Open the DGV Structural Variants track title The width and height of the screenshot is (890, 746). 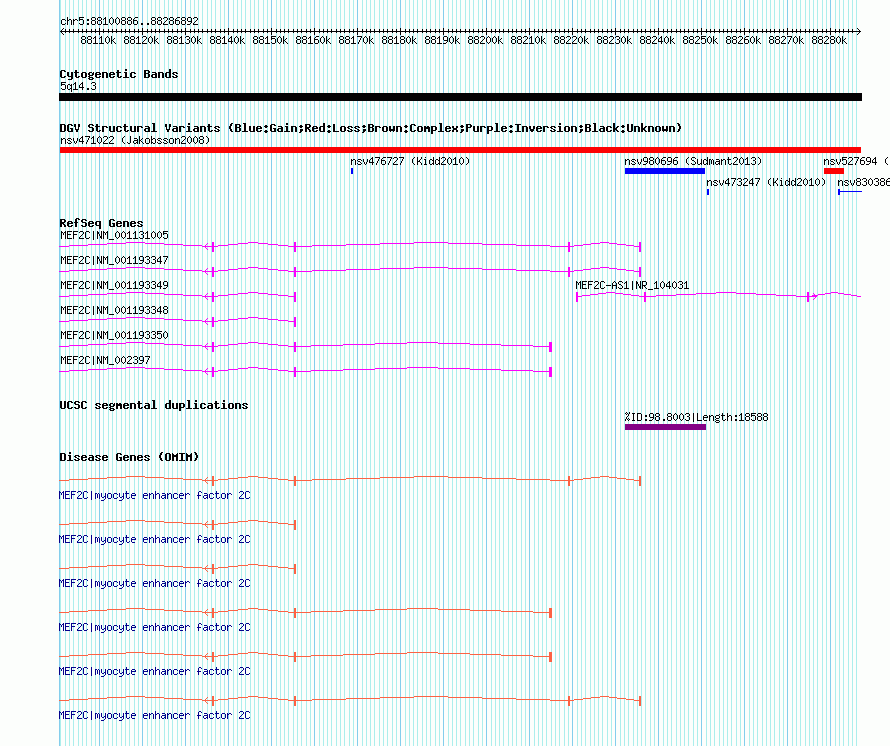(x=371, y=128)
